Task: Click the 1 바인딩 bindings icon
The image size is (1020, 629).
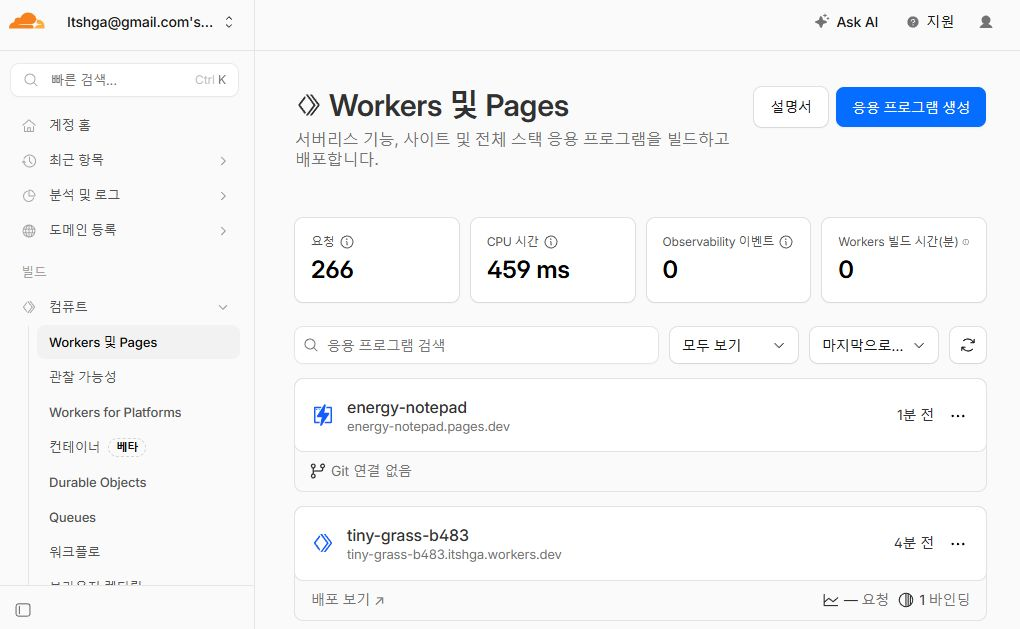Action: 906,600
